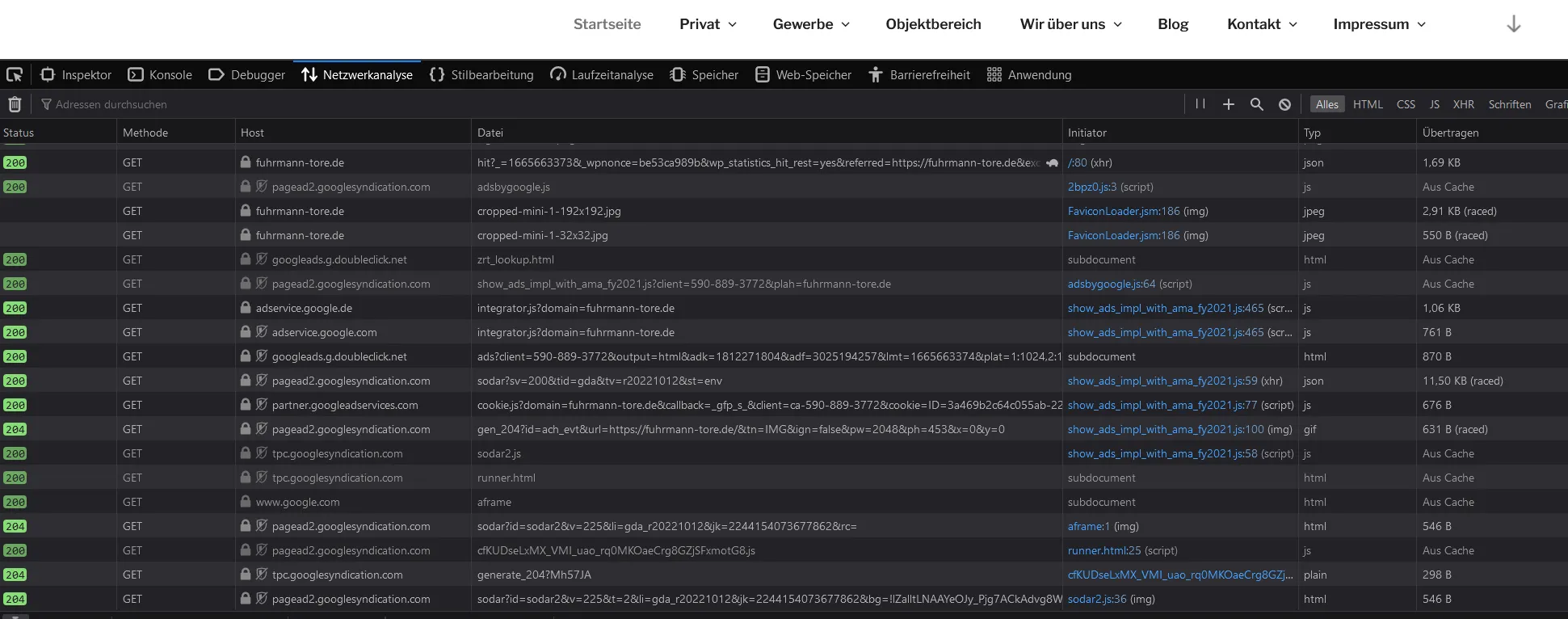Click the tracking shield icon in the runner.html row

tap(262, 478)
